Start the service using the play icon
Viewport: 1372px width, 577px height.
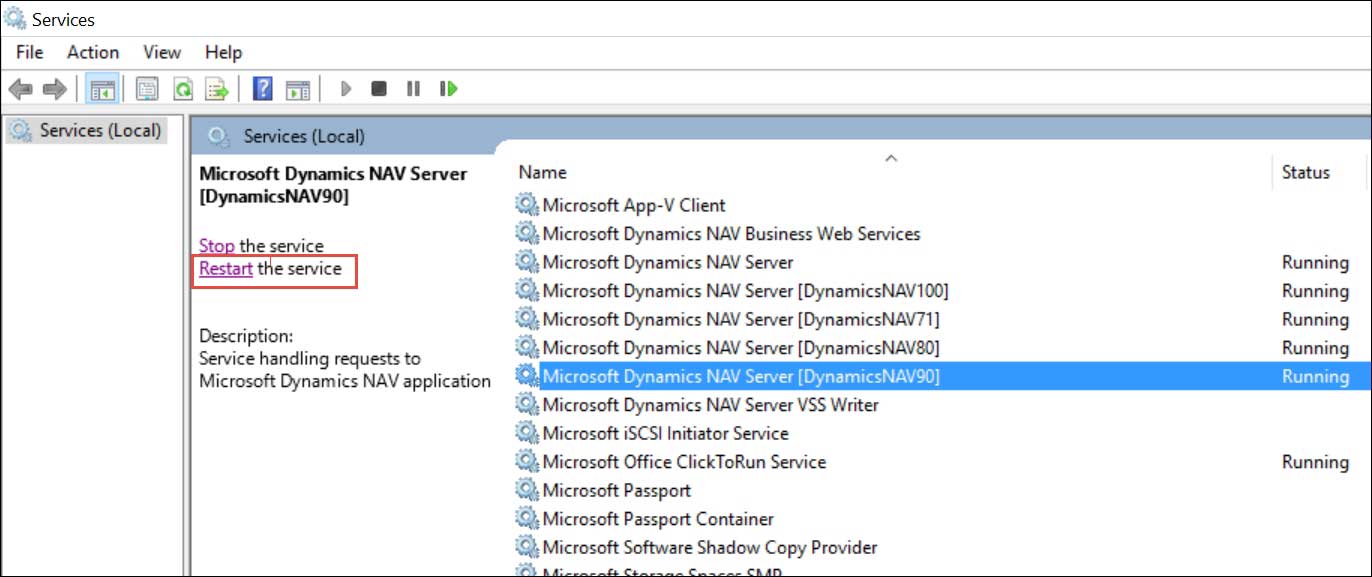345,88
